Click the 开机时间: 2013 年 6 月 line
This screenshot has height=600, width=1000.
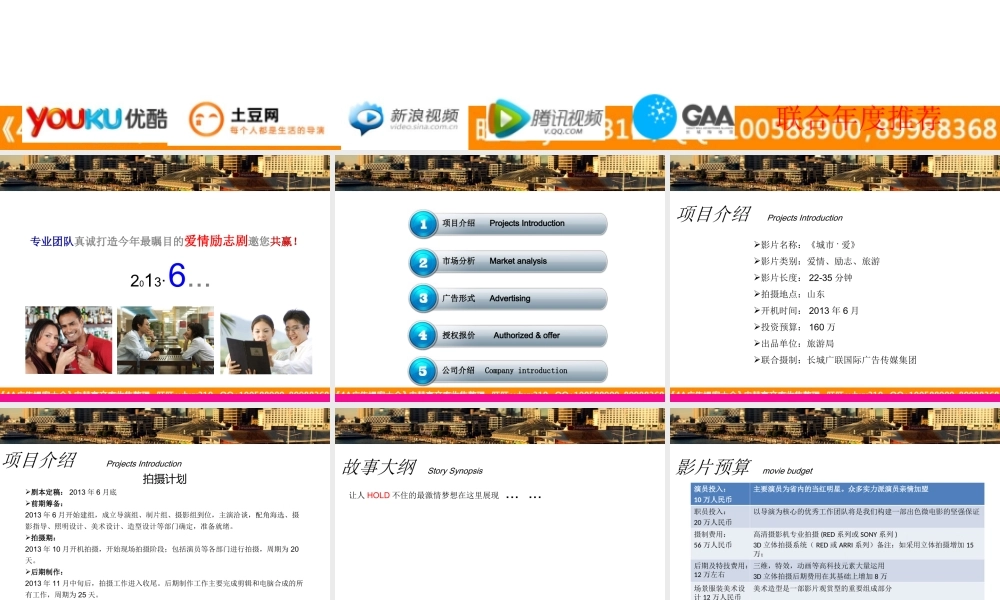click(806, 311)
